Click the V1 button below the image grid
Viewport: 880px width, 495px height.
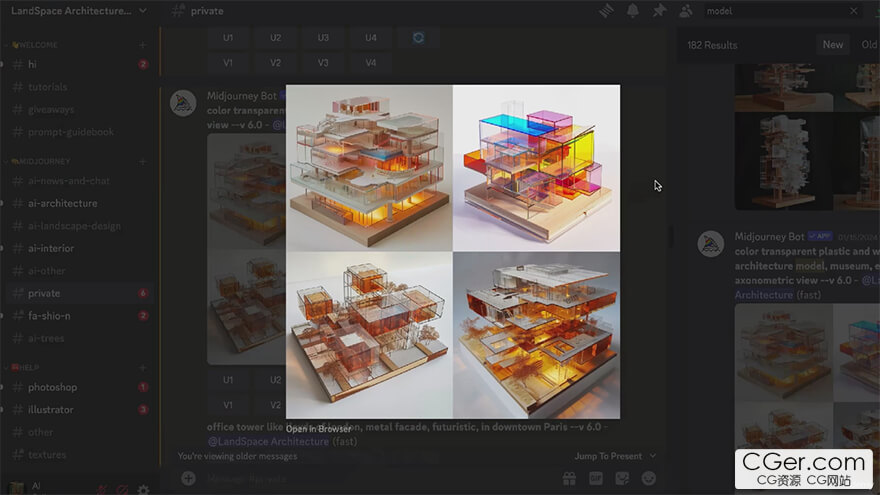click(228, 405)
